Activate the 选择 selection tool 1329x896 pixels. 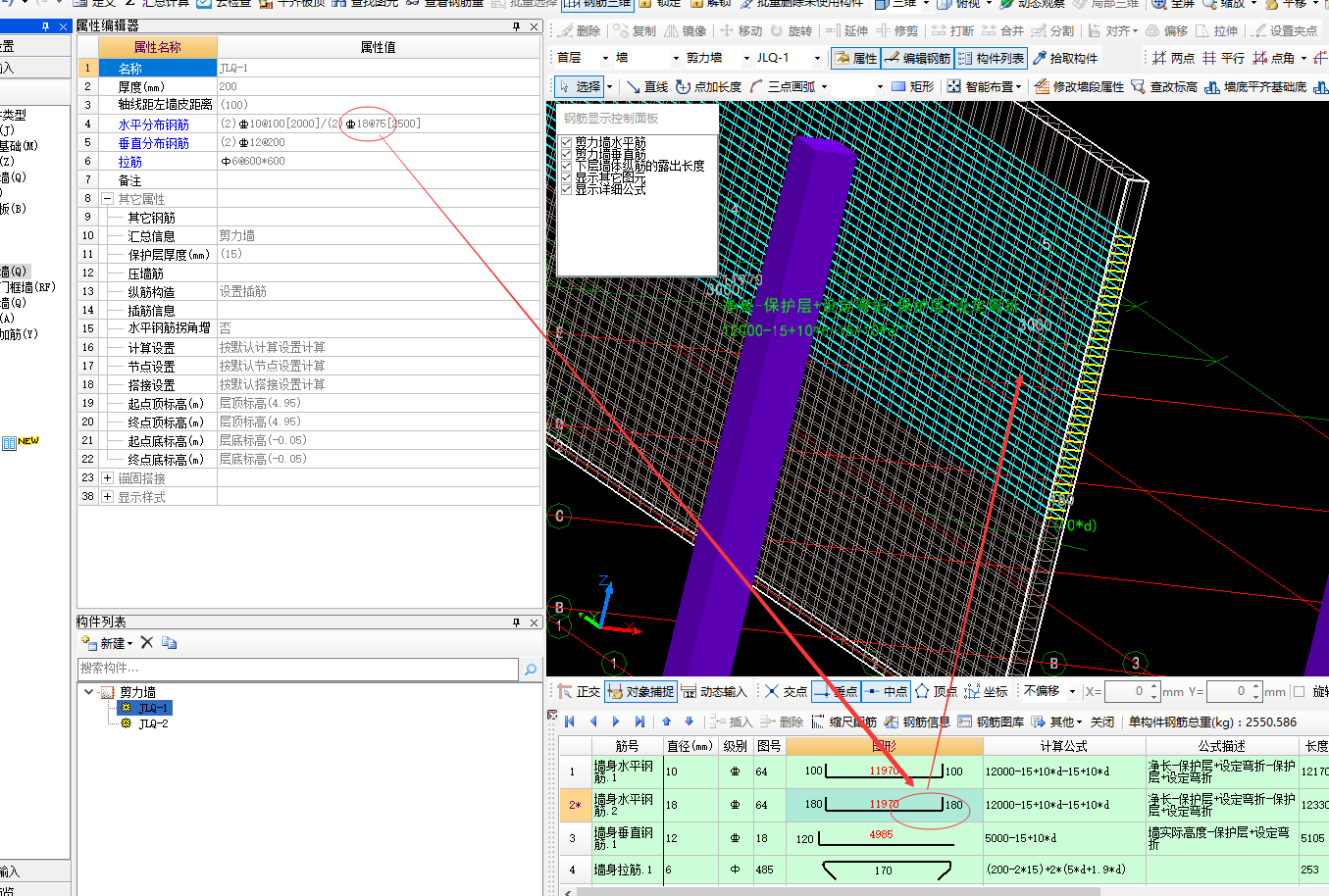(x=580, y=87)
